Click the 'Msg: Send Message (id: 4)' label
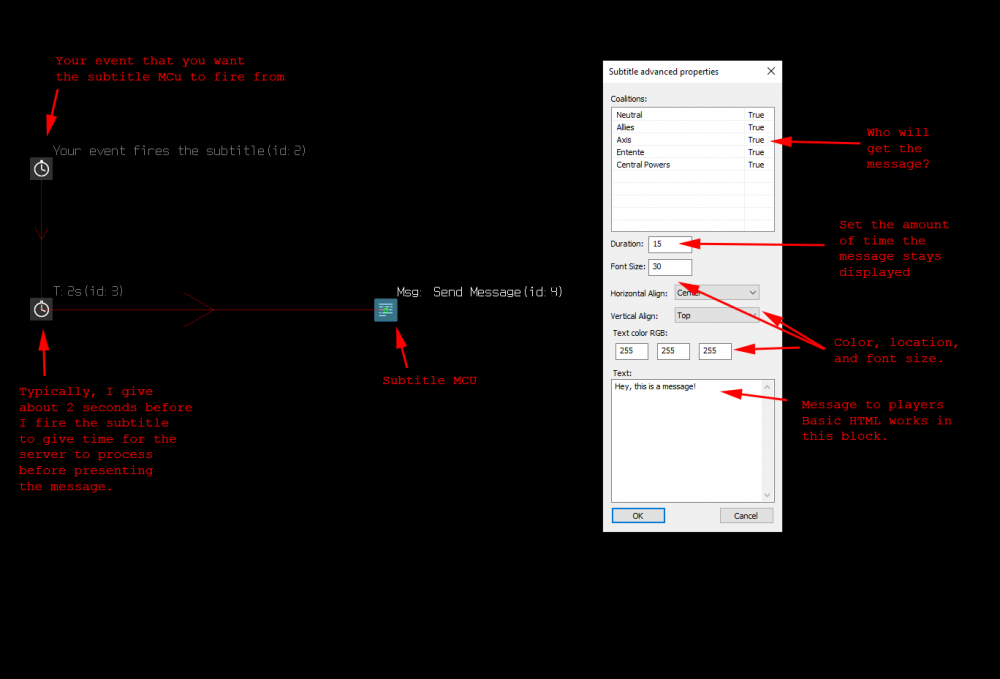The image size is (1000, 679). click(480, 292)
